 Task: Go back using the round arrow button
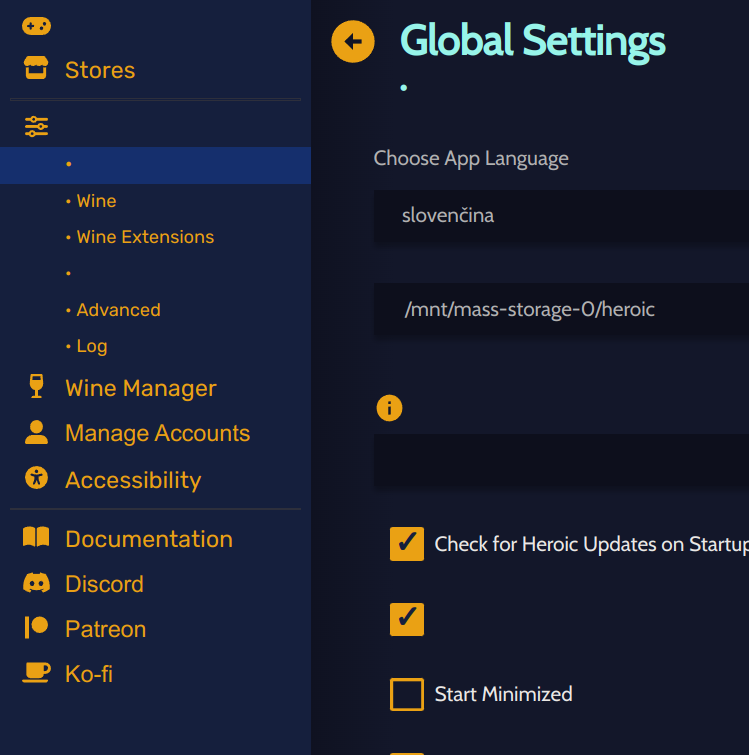pyautogui.click(x=353, y=41)
